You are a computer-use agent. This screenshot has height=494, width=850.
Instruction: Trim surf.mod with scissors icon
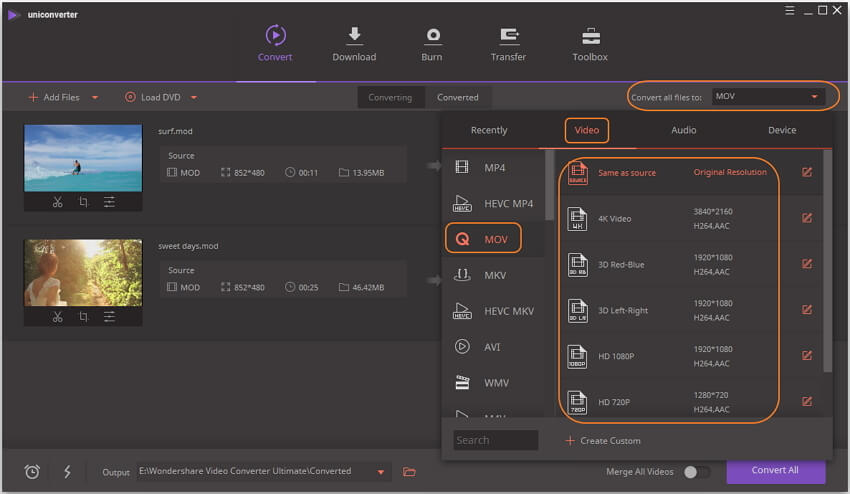click(x=57, y=202)
